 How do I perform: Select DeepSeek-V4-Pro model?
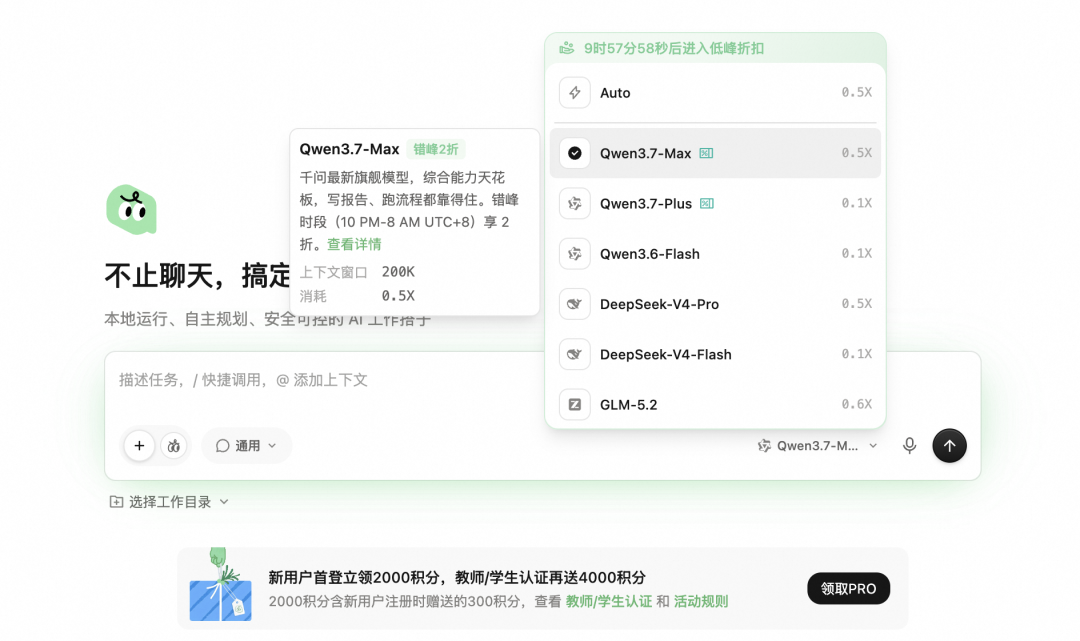715,304
